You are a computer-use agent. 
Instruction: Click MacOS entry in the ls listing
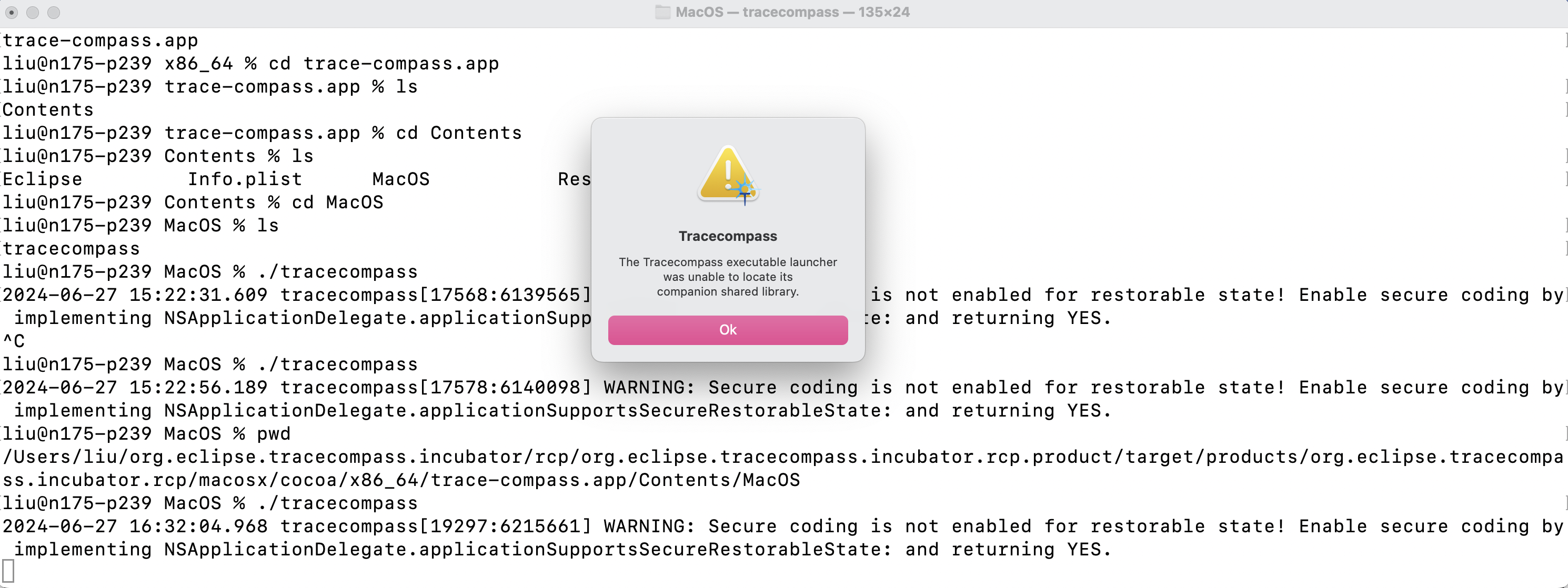400,179
